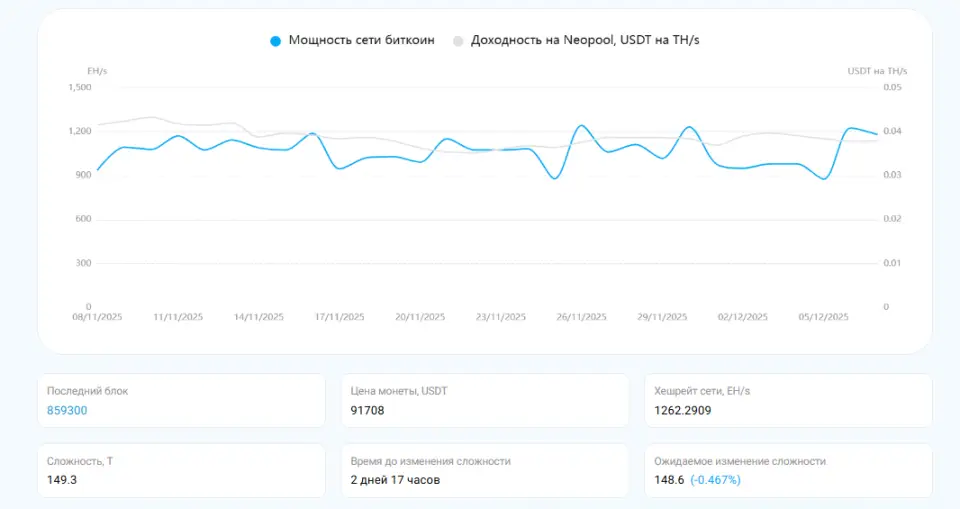
Task: Click the -0.467% difficulty change percentage
Action: (x=715, y=480)
